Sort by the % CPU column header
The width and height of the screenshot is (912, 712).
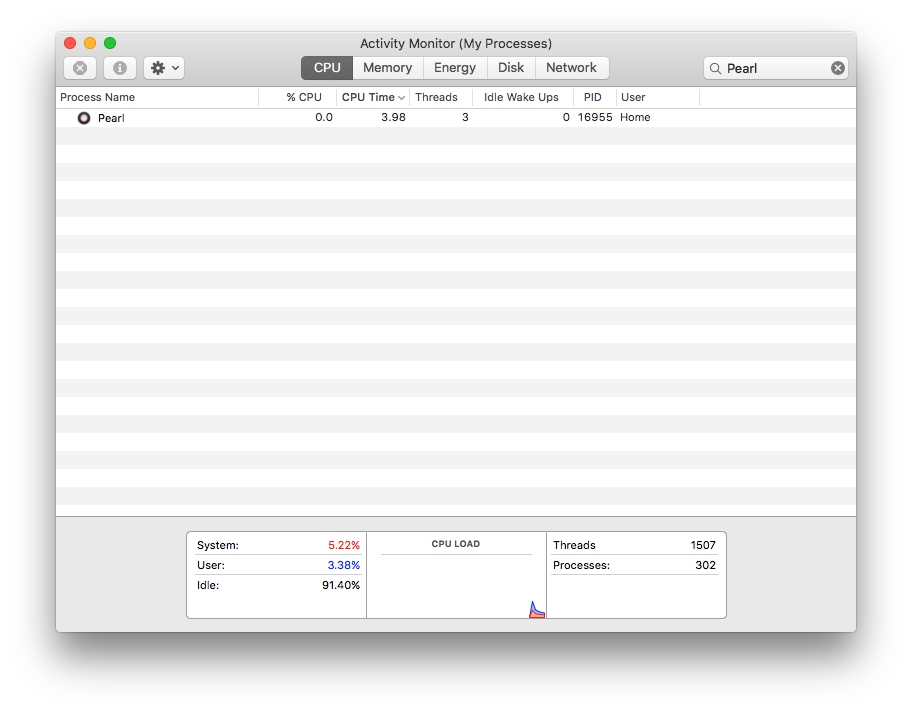point(298,97)
